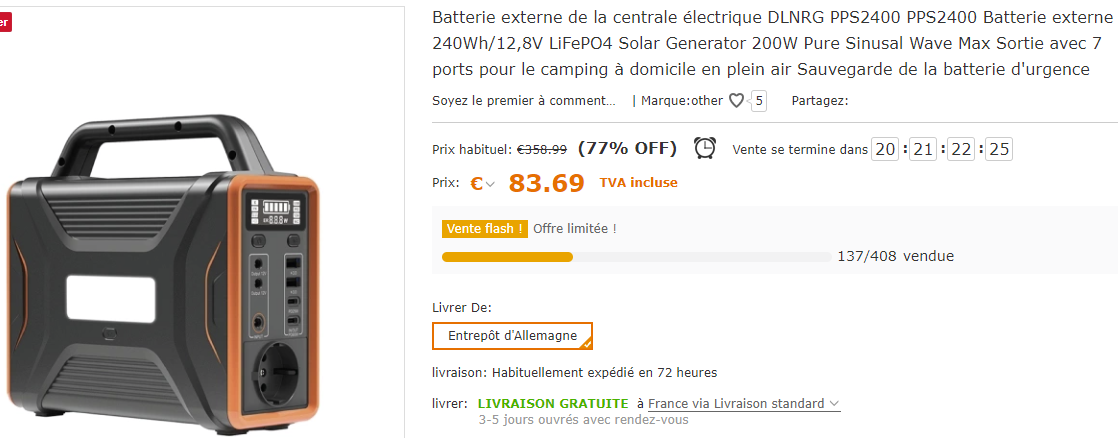The image size is (1118, 438).
Task: Click the Vente flash ! badge
Action: 484,229
